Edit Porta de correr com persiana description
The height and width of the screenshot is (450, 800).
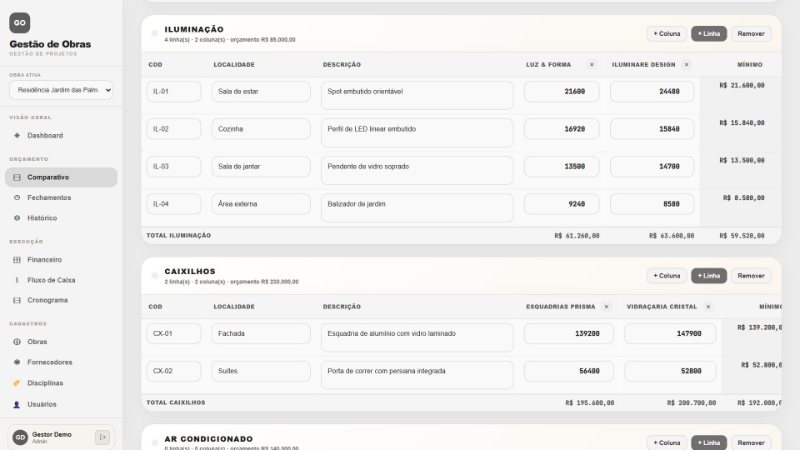417,375
